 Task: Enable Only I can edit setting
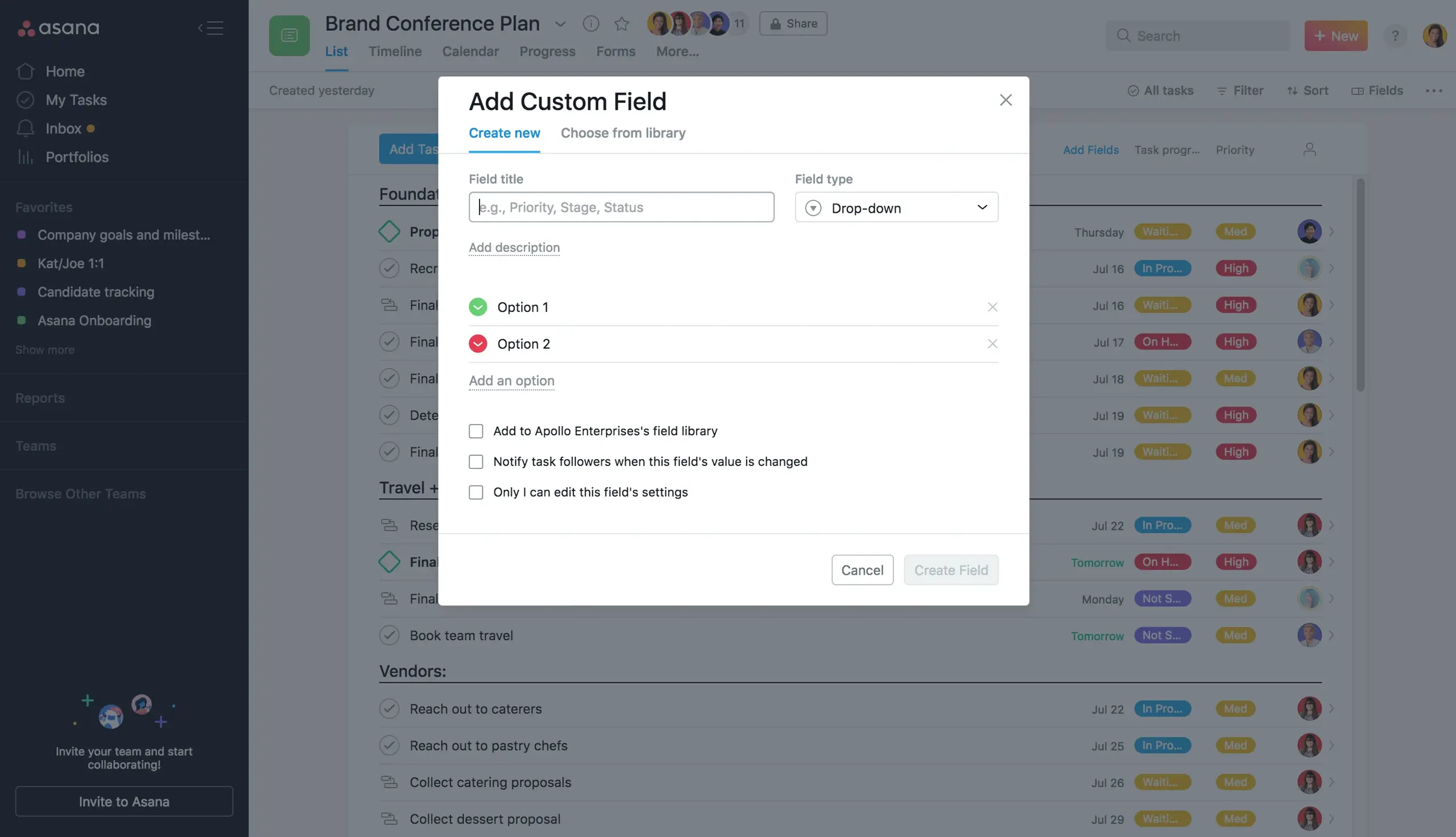(475, 492)
